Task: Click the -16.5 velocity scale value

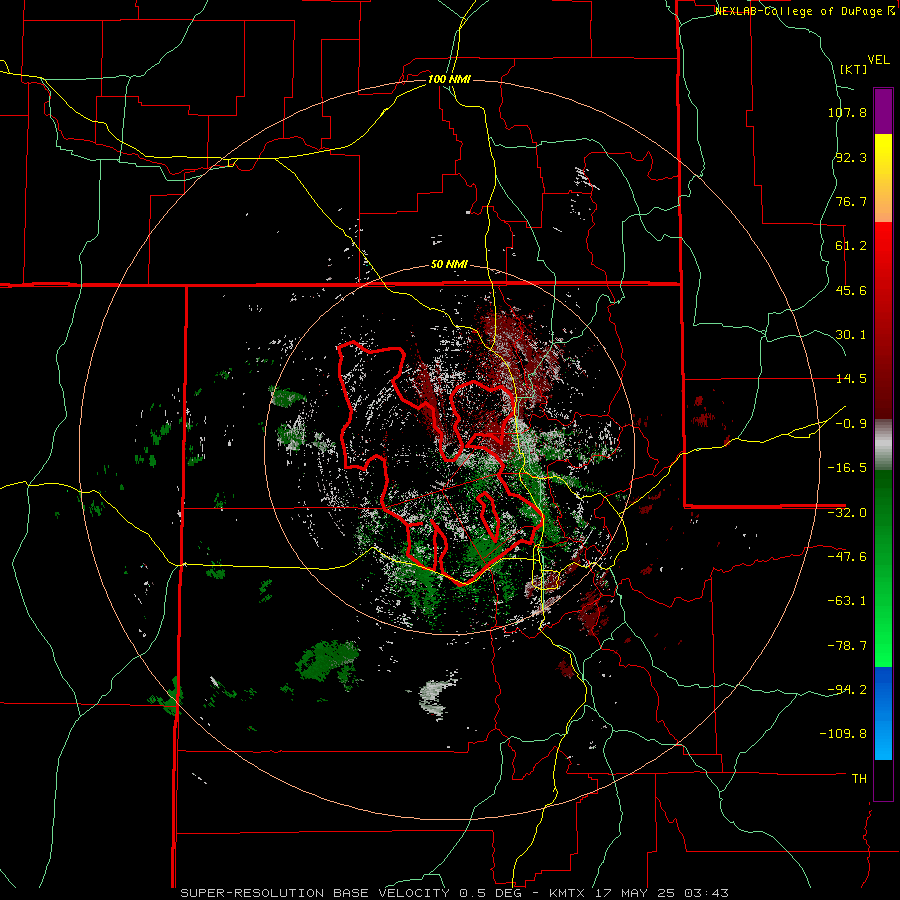Action: (847, 468)
